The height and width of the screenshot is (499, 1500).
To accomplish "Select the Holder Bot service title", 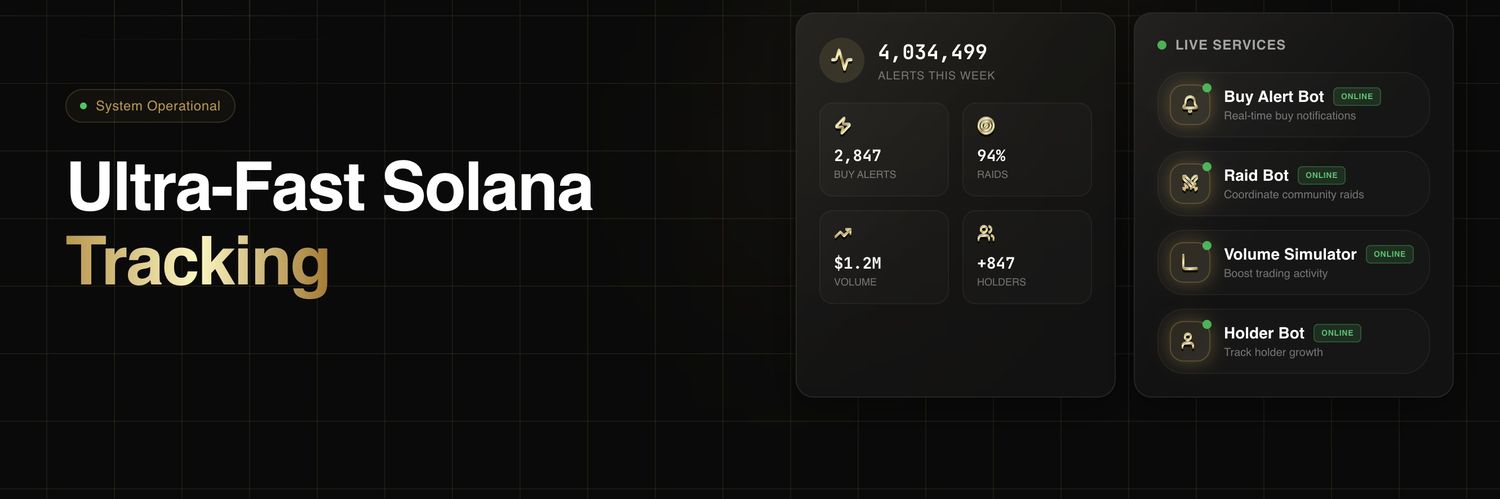I will click(1264, 333).
